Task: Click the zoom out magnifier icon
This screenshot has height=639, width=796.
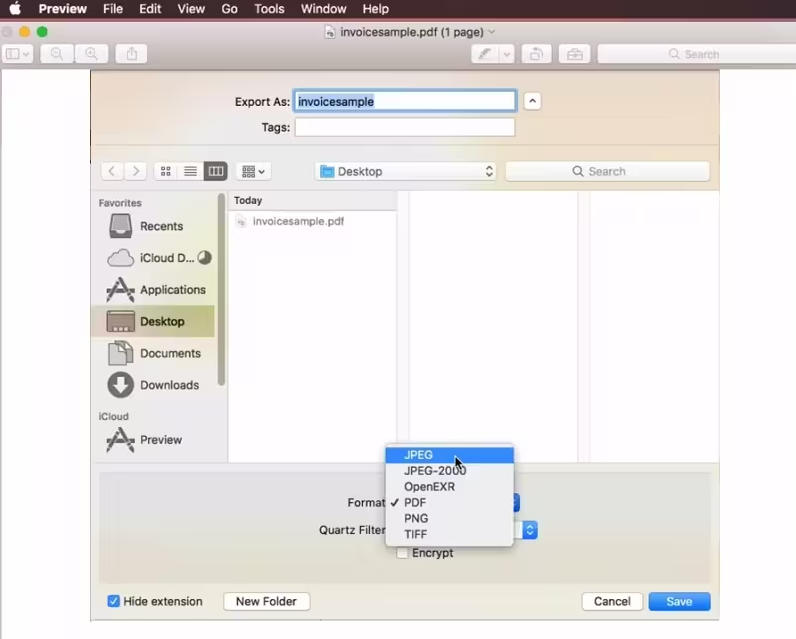Action: coord(57,54)
